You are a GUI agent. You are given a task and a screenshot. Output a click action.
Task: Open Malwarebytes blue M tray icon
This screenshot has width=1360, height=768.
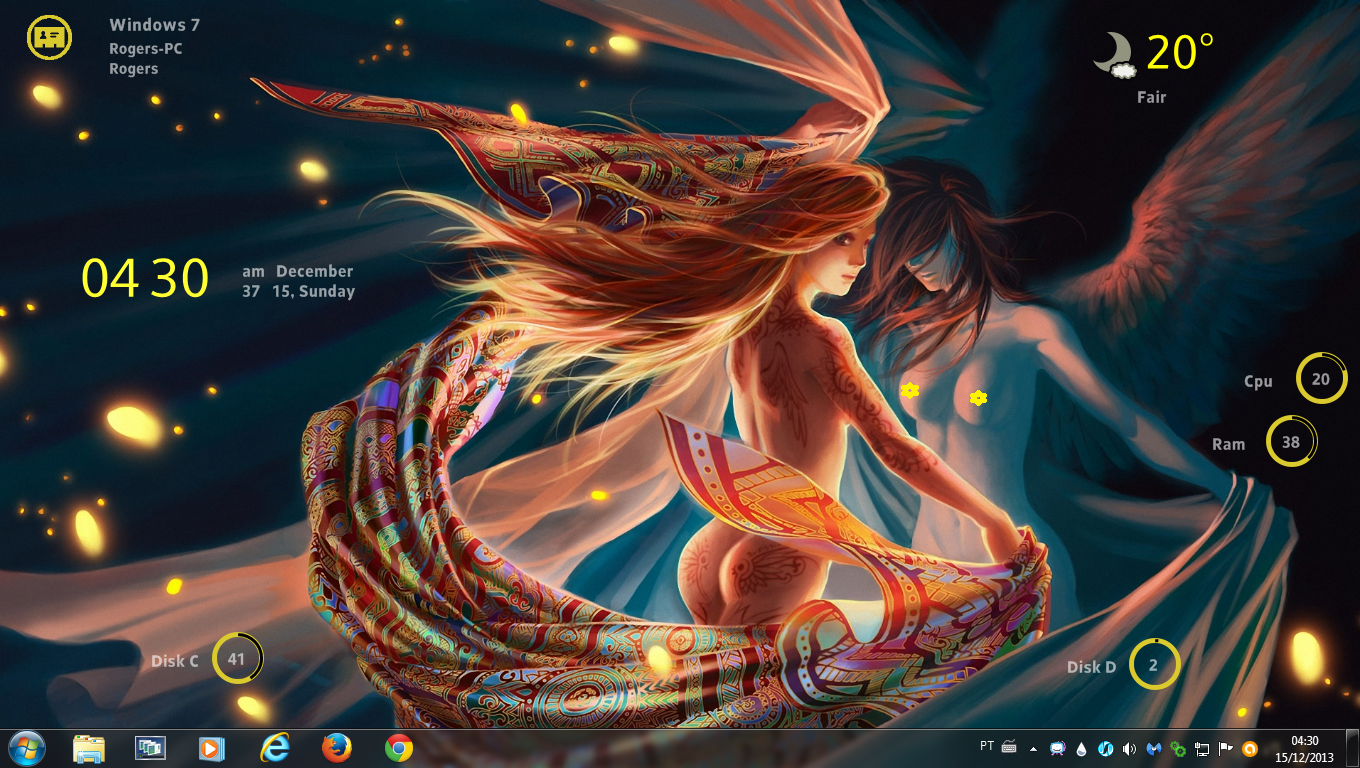pyautogui.click(x=1154, y=748)
